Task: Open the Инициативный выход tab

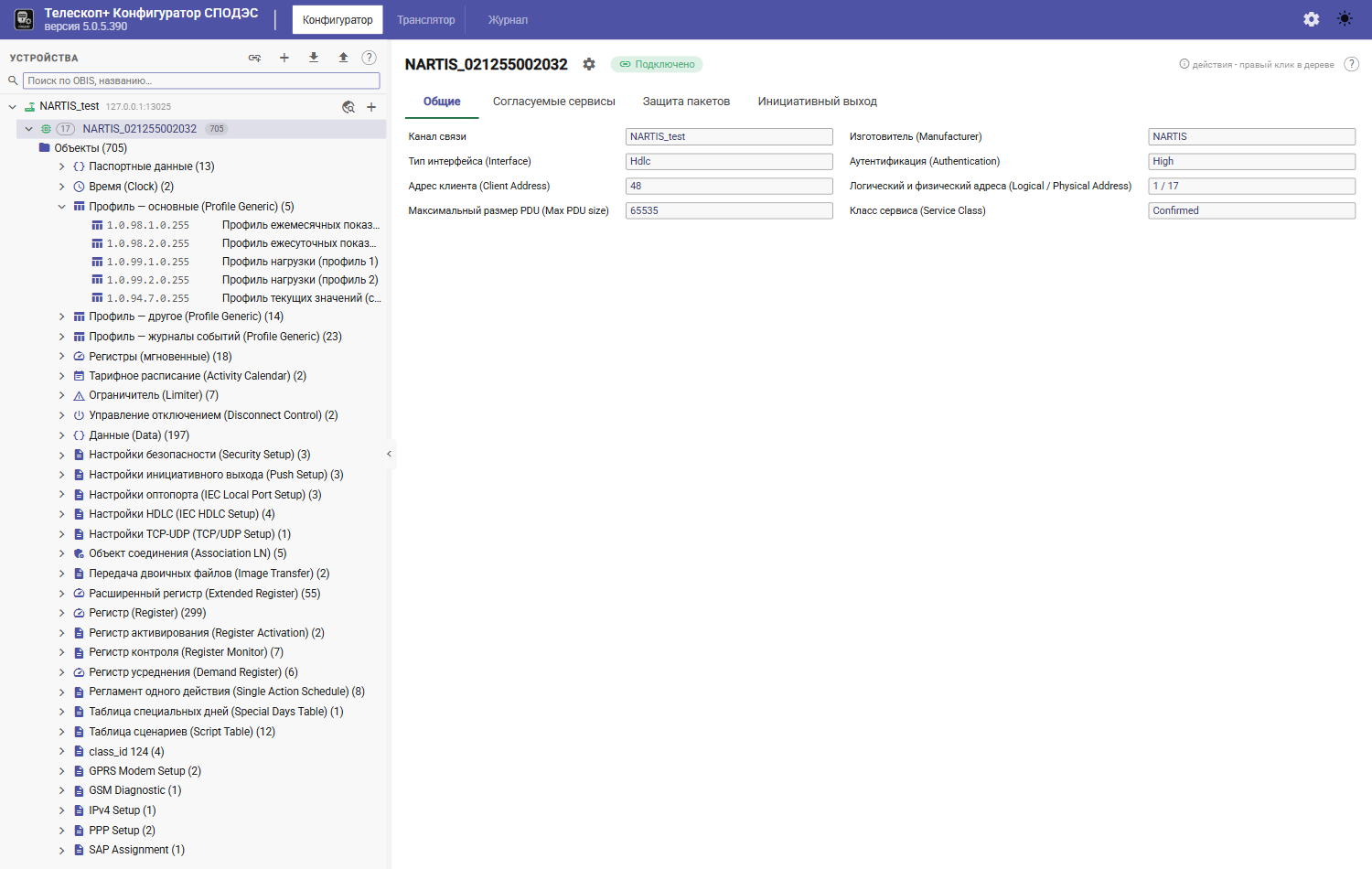Action: pos(818,102)
